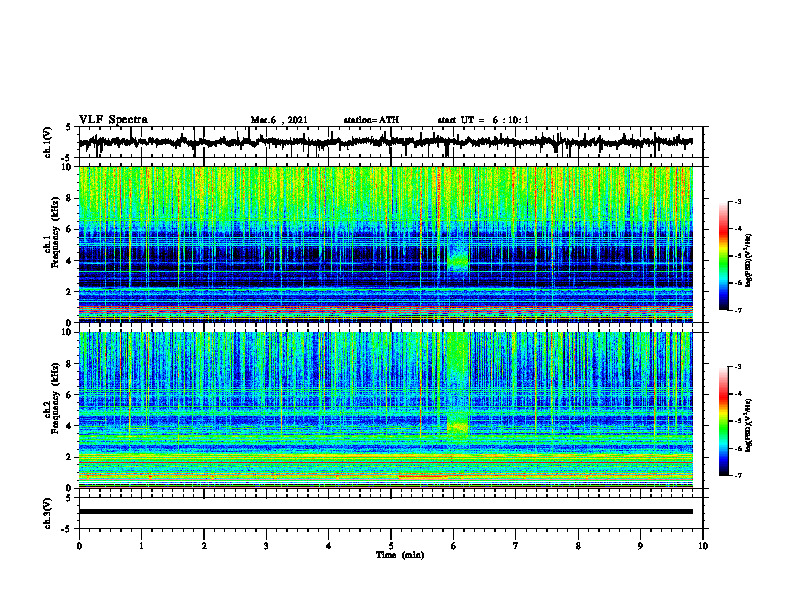Click the time axis tick label '5'
Viewport: 792px width, 612px height.
(x=391, y=546)
